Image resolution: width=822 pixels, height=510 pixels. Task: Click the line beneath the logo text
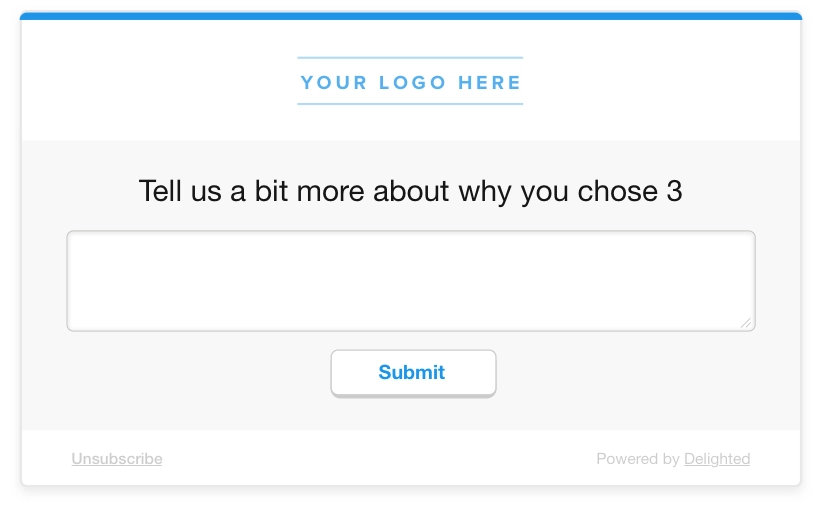pos(410,103)
